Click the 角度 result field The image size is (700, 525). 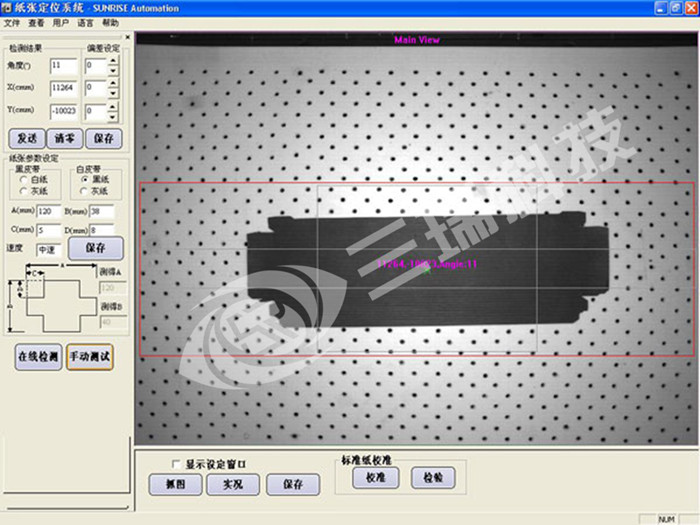tap(63, 66)
